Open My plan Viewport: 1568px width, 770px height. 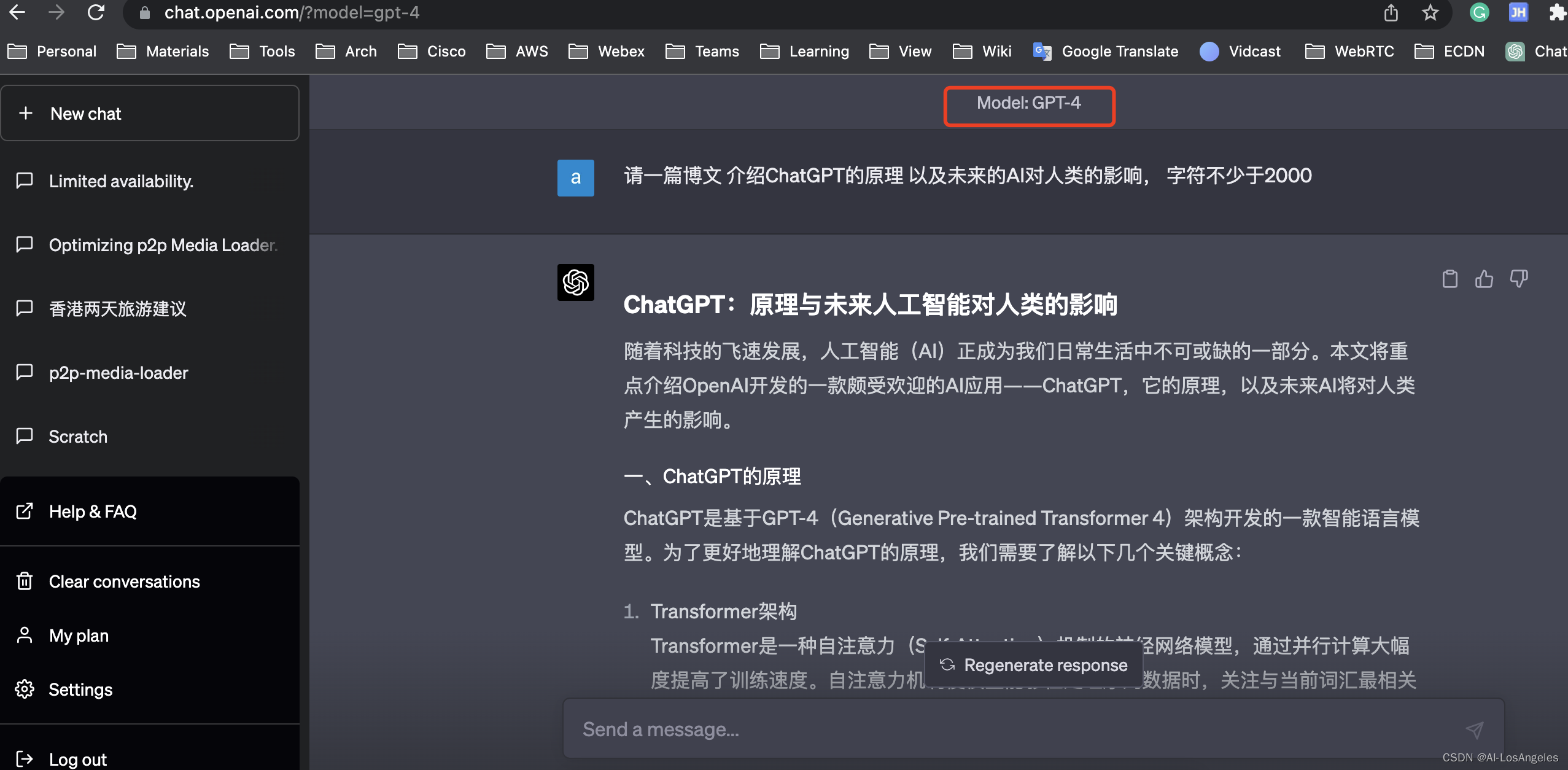click(150, 636)
